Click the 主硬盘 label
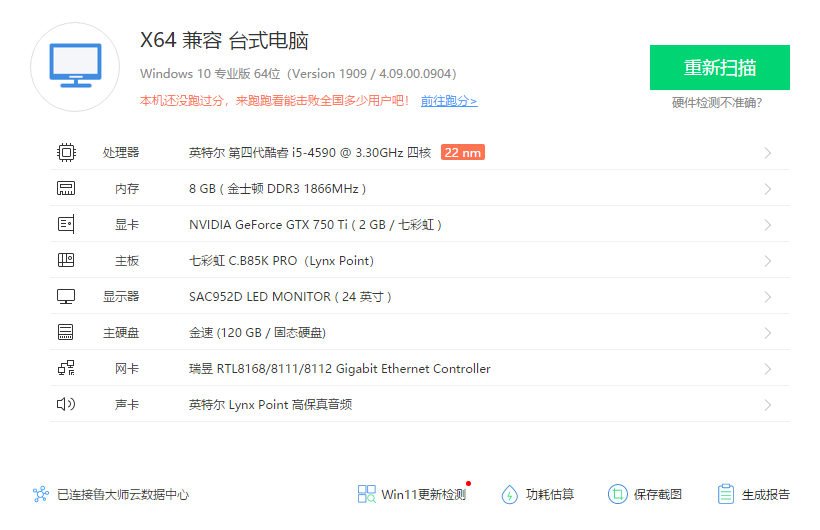This screenshot has width=820, height=530. [121, 333]
